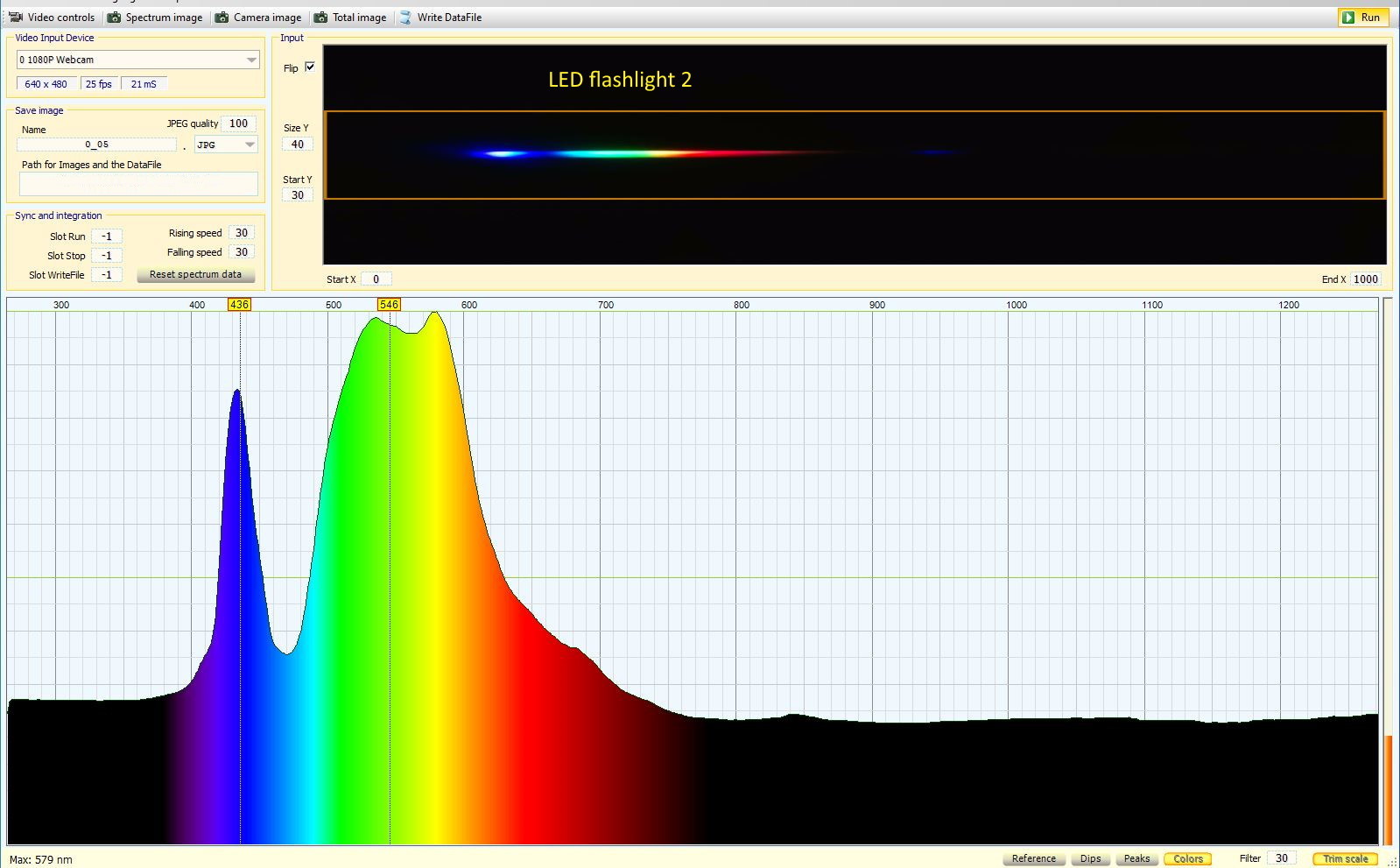The width and height of the screenshot is (1400, 868).
Task: Click the Falling speed value field
Action: 242,252
